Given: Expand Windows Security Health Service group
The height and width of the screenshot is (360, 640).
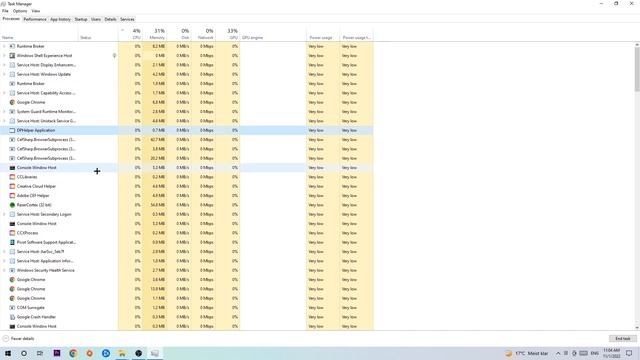Looking at the screenshot, I should tap(4, 270).
